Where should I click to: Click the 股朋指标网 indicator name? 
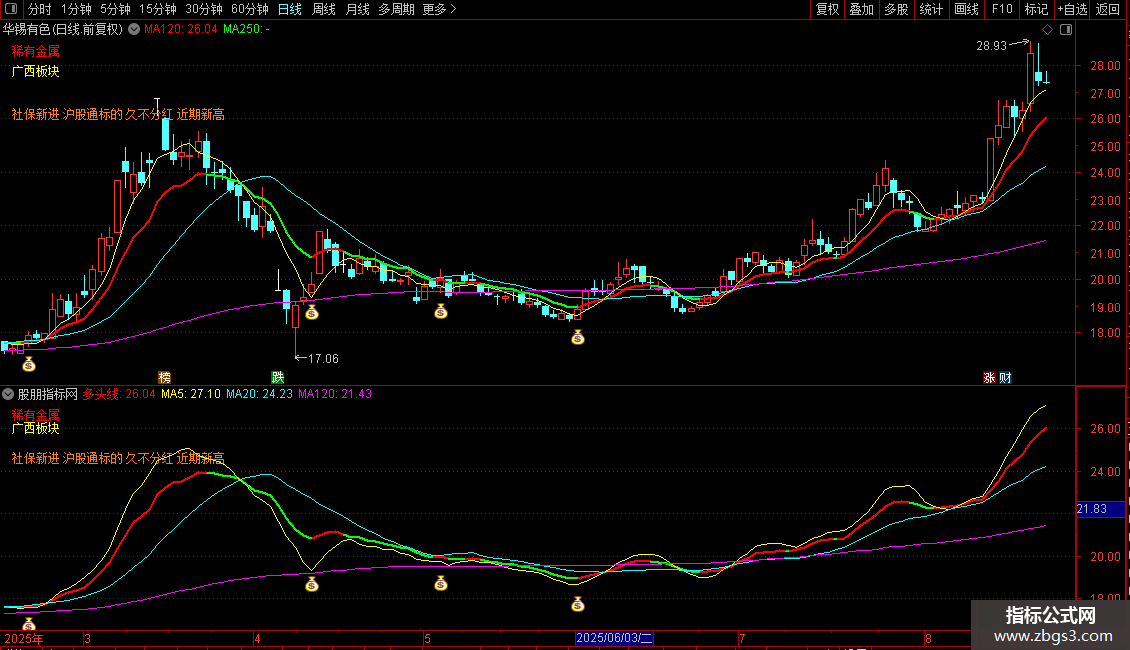[48, 394]
